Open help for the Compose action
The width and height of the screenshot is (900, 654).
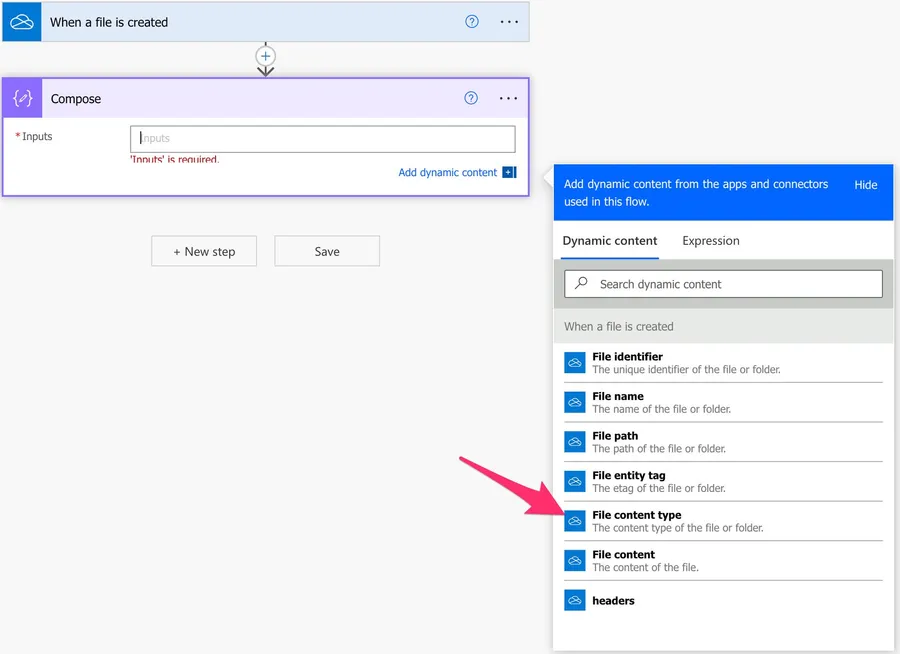[471, 99]
